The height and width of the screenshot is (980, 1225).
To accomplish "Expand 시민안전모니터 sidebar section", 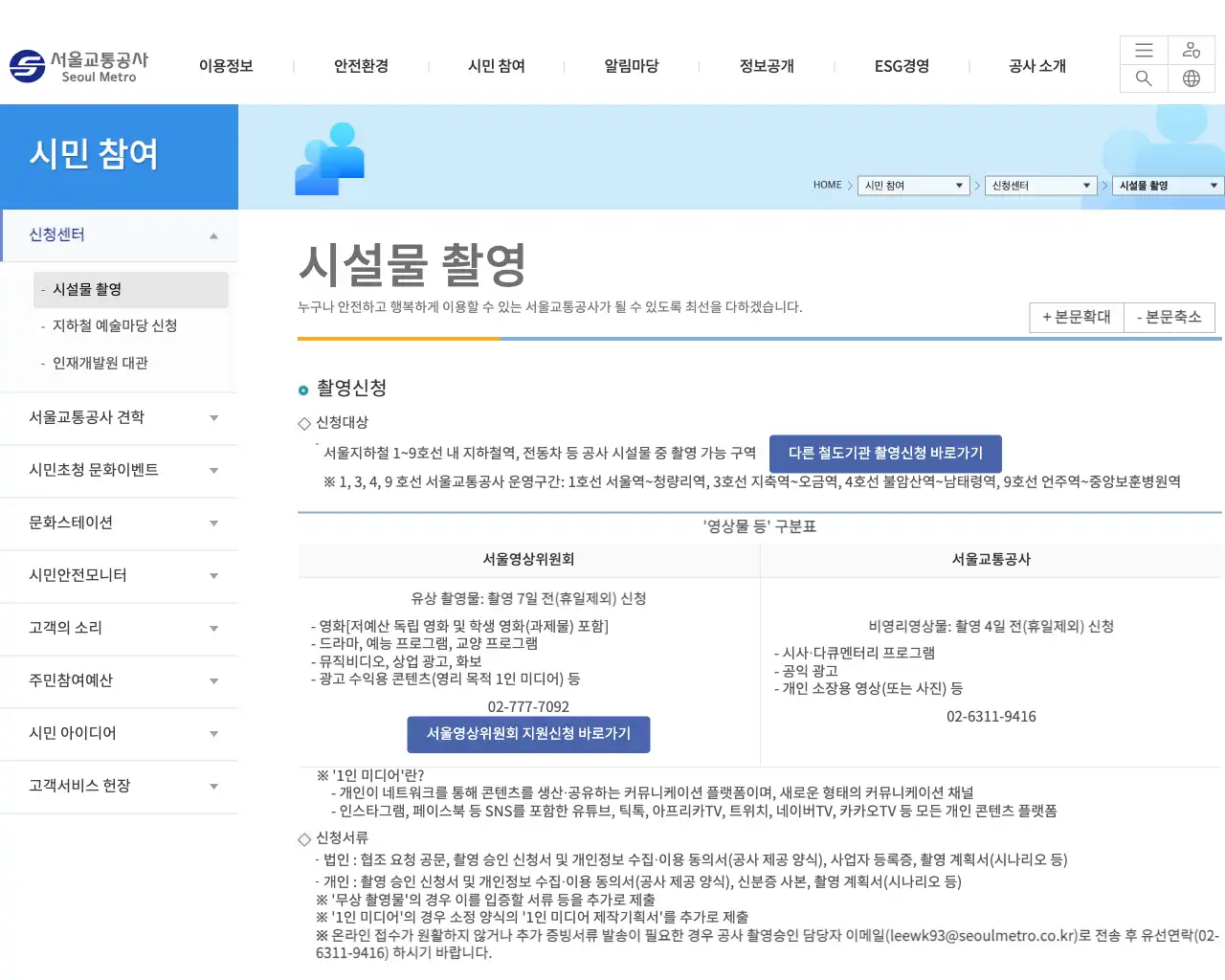I will (x=119, y=576).
